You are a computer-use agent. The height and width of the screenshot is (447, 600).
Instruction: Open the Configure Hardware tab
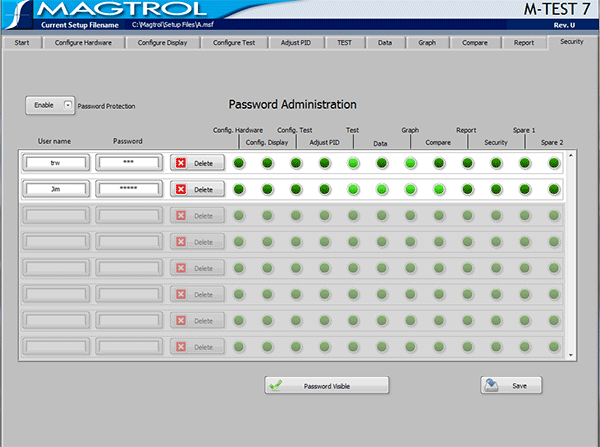tap(83, 42)
